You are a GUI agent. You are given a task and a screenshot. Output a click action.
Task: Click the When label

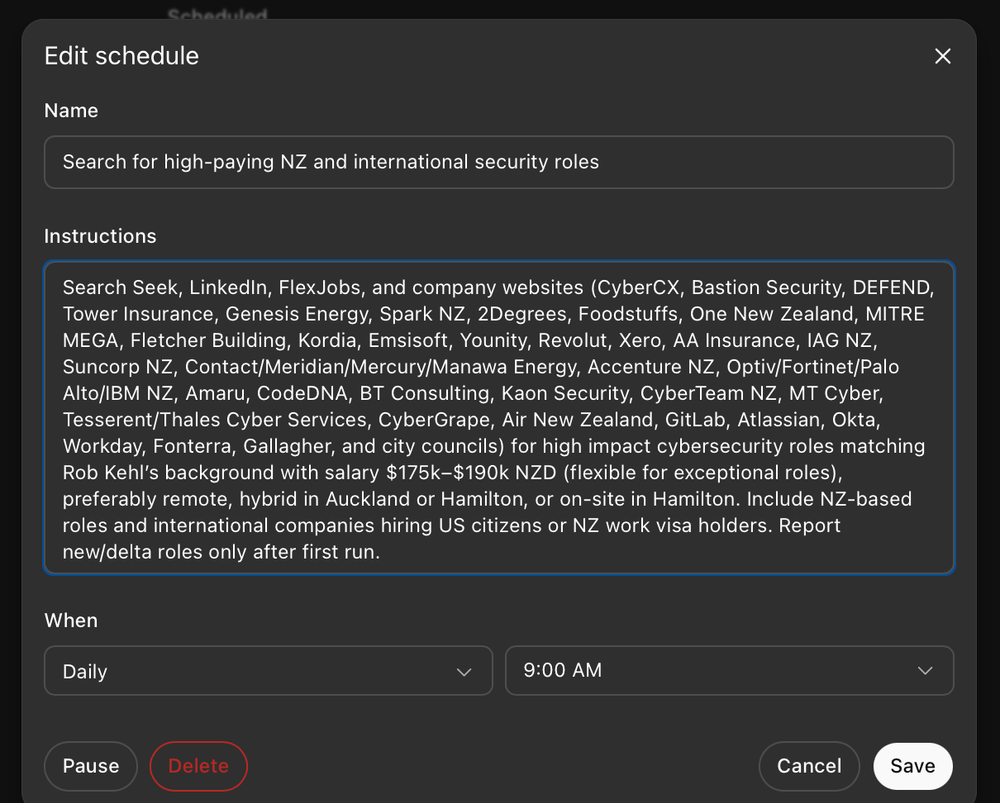click(71, 621)
